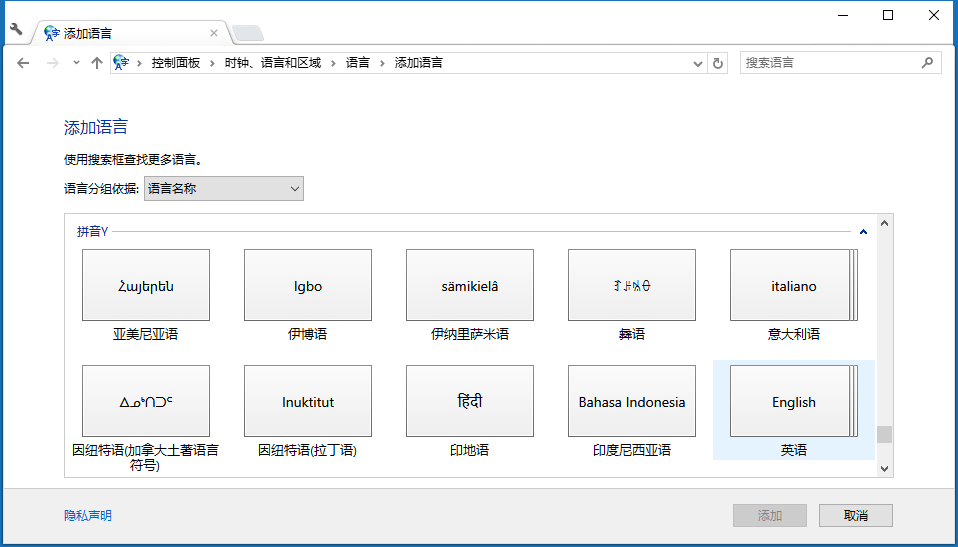958x547 pixels.
Task: Open the 语言分组依据 combo box
Action: 224,189
